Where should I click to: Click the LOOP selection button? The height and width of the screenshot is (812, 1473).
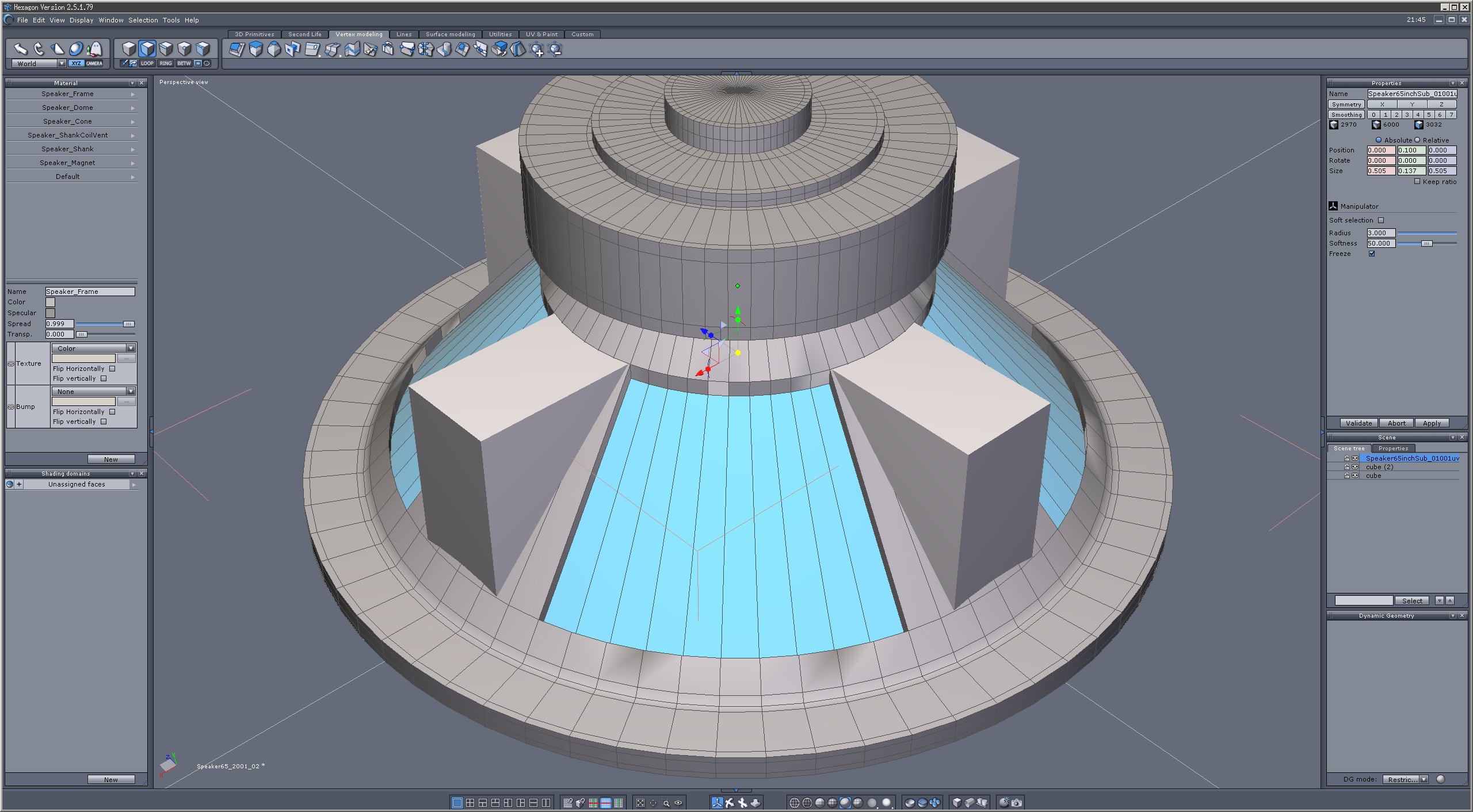(x=147, y=63)
